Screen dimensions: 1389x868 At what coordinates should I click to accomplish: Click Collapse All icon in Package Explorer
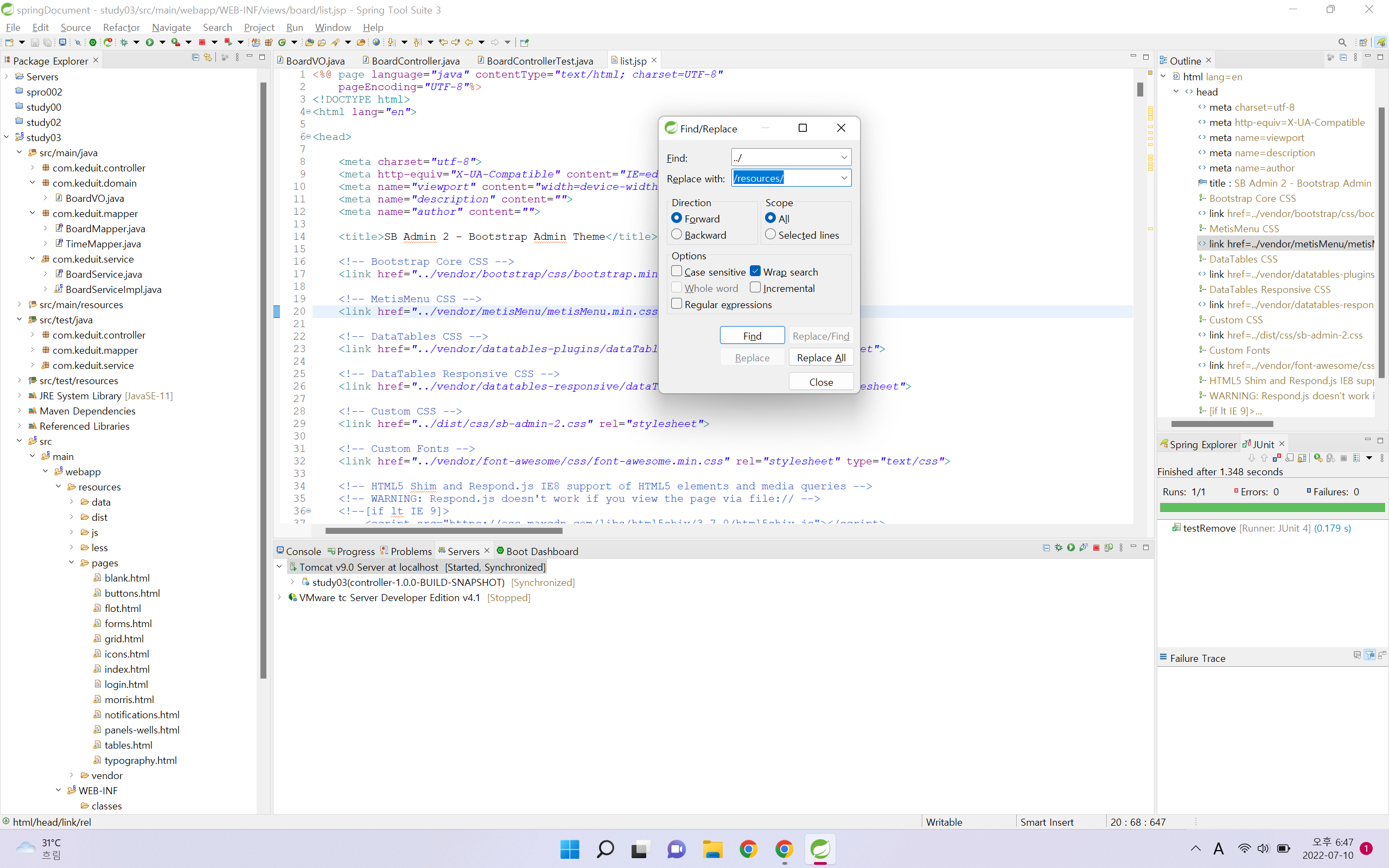pyautogui.click(x=195, y=58)
